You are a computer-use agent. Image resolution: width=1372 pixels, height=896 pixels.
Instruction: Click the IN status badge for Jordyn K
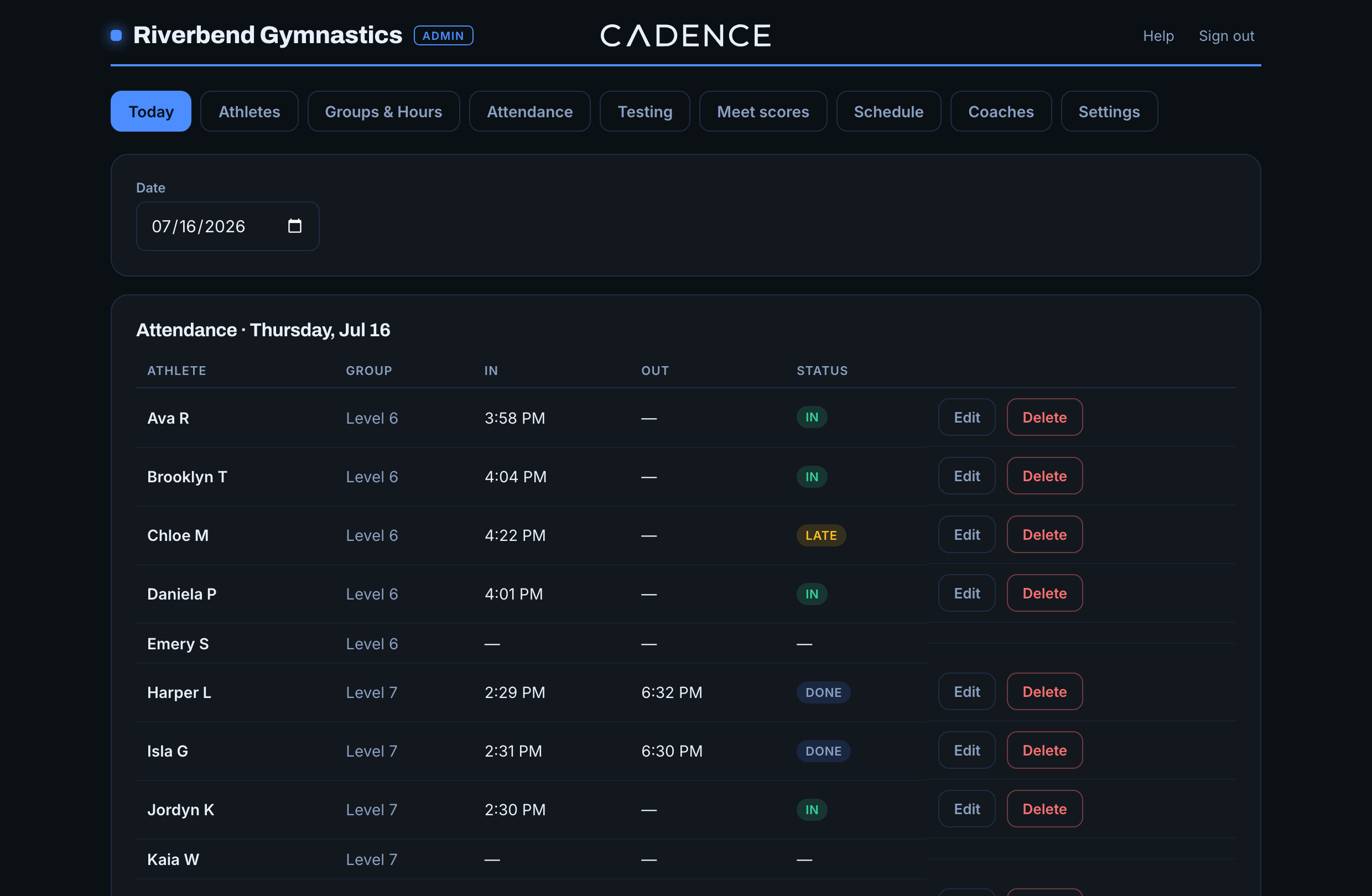[812, 810]
